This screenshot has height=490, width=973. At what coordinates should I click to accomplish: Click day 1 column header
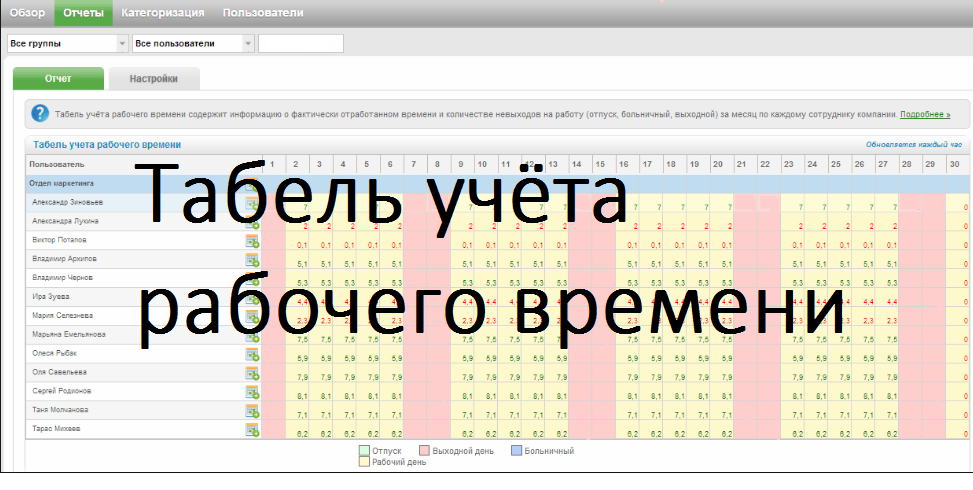coord(273,164)
